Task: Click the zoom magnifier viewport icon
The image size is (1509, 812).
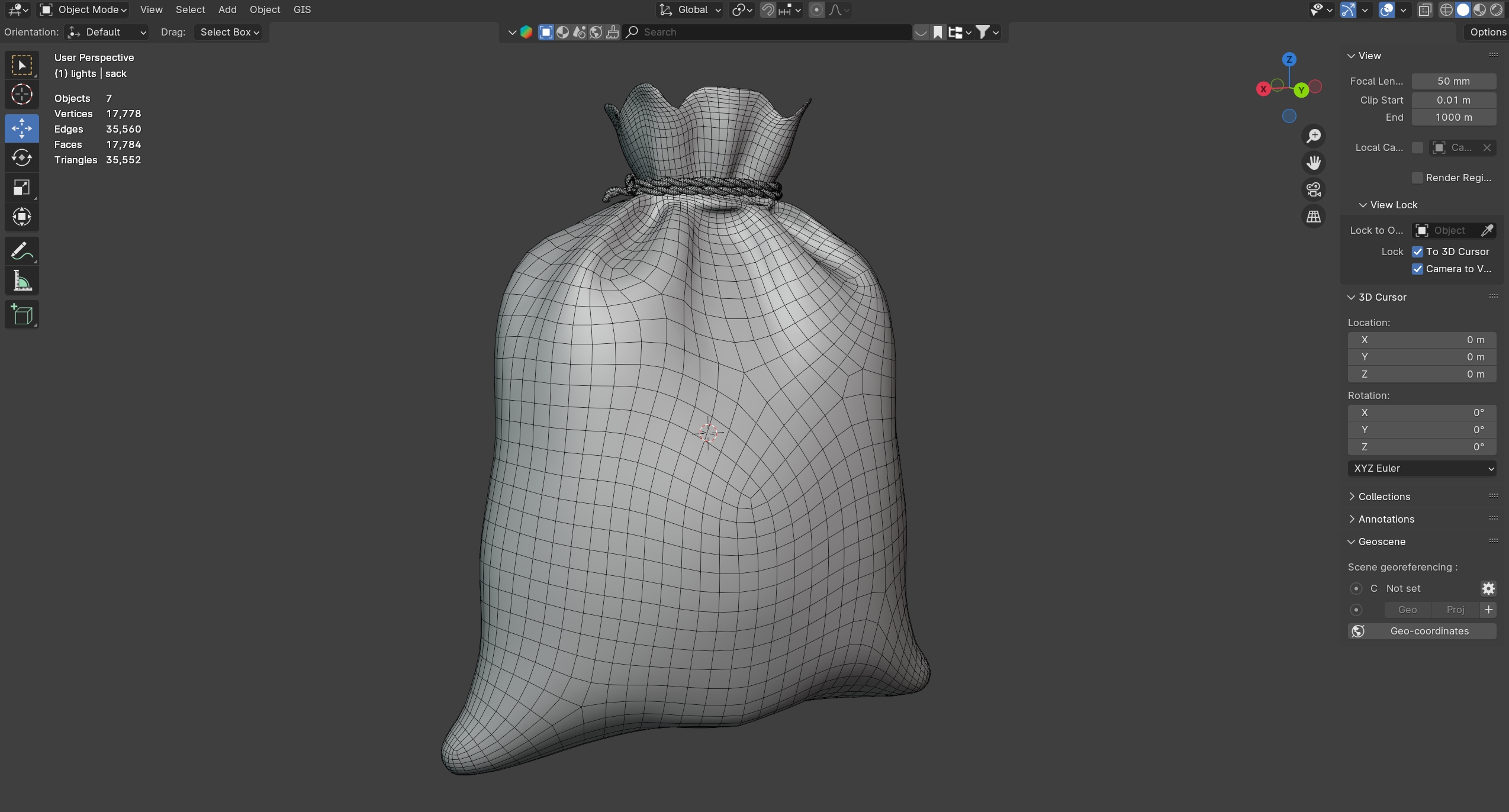Action: click(1314, 136)
